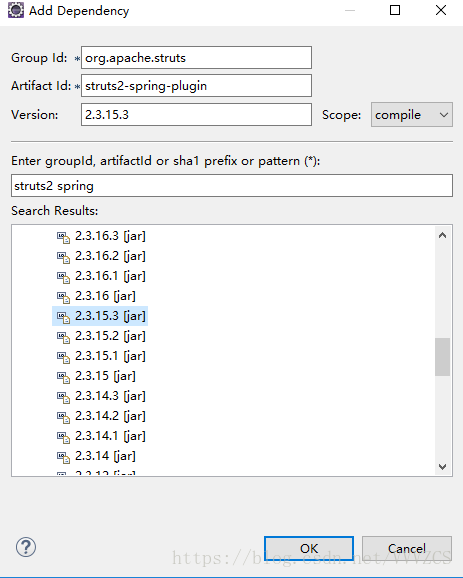Click the jar icon next to 2.3.16.1
Viewport: 463px width, 578px height.
(x=63, y=277)
